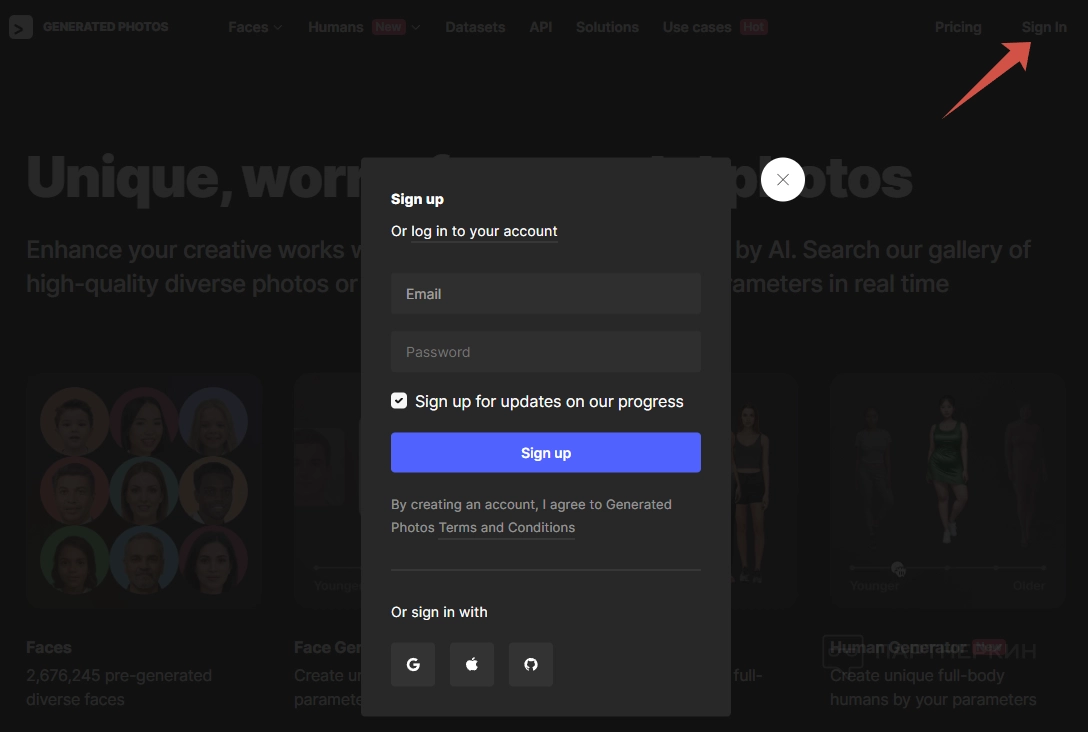Adjust the Human Generator age slider handle

[897, 568]
